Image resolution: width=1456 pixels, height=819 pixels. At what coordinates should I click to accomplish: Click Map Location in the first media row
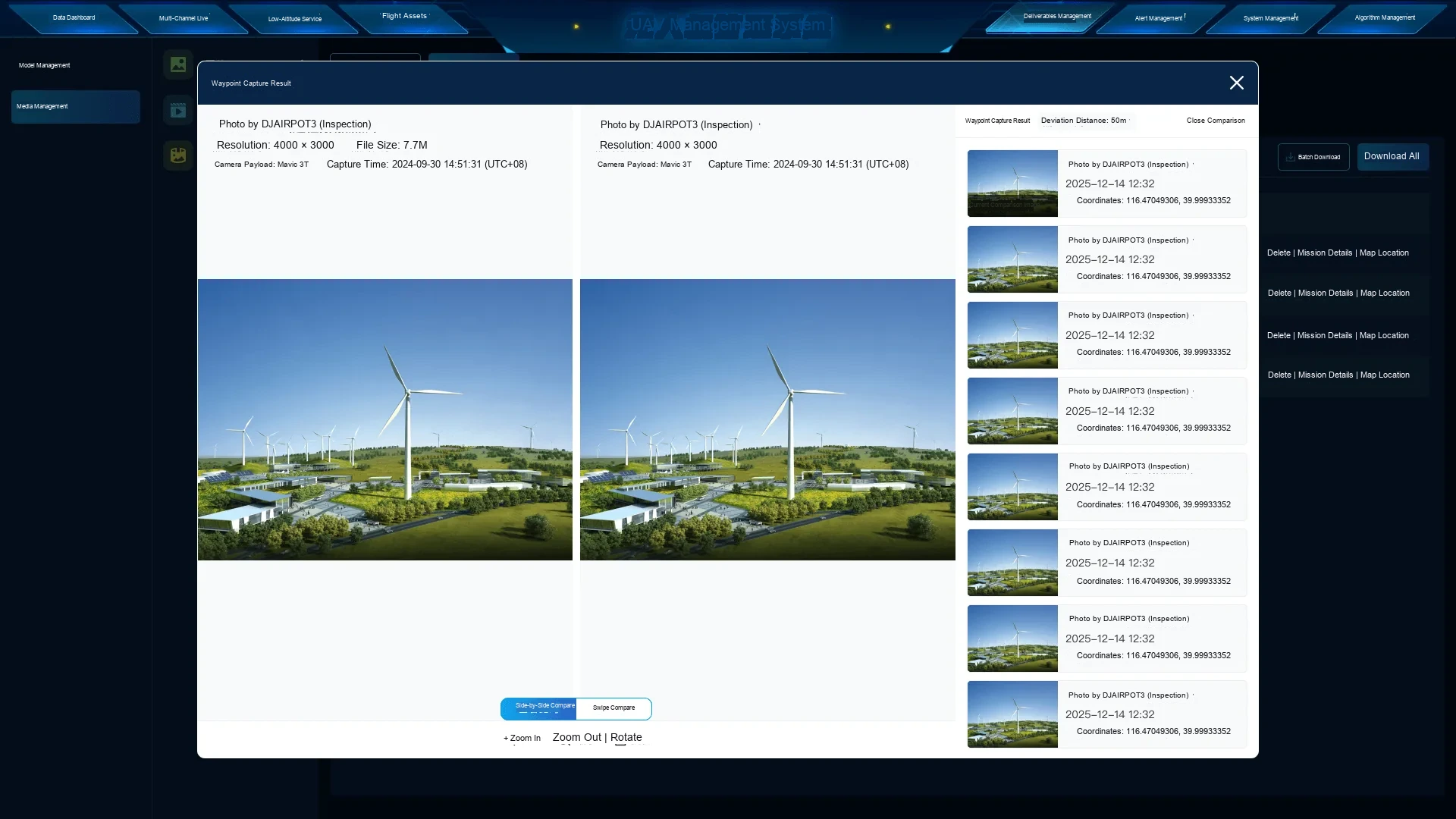(1384, 253)
